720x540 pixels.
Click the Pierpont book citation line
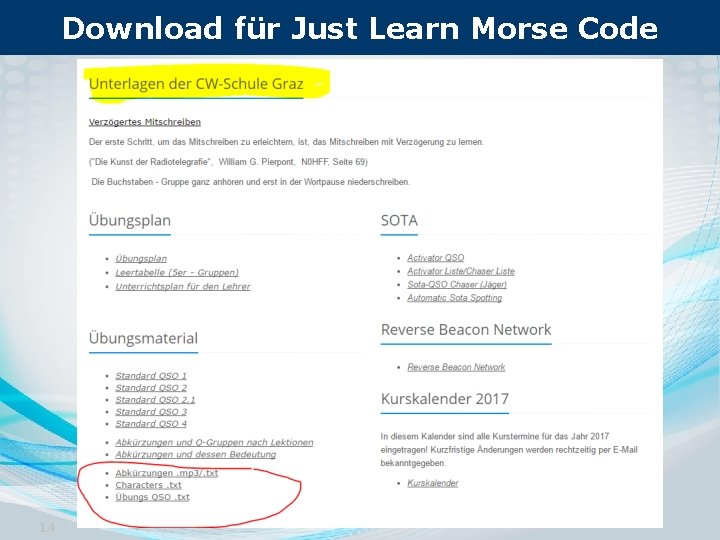coord(228,162)
